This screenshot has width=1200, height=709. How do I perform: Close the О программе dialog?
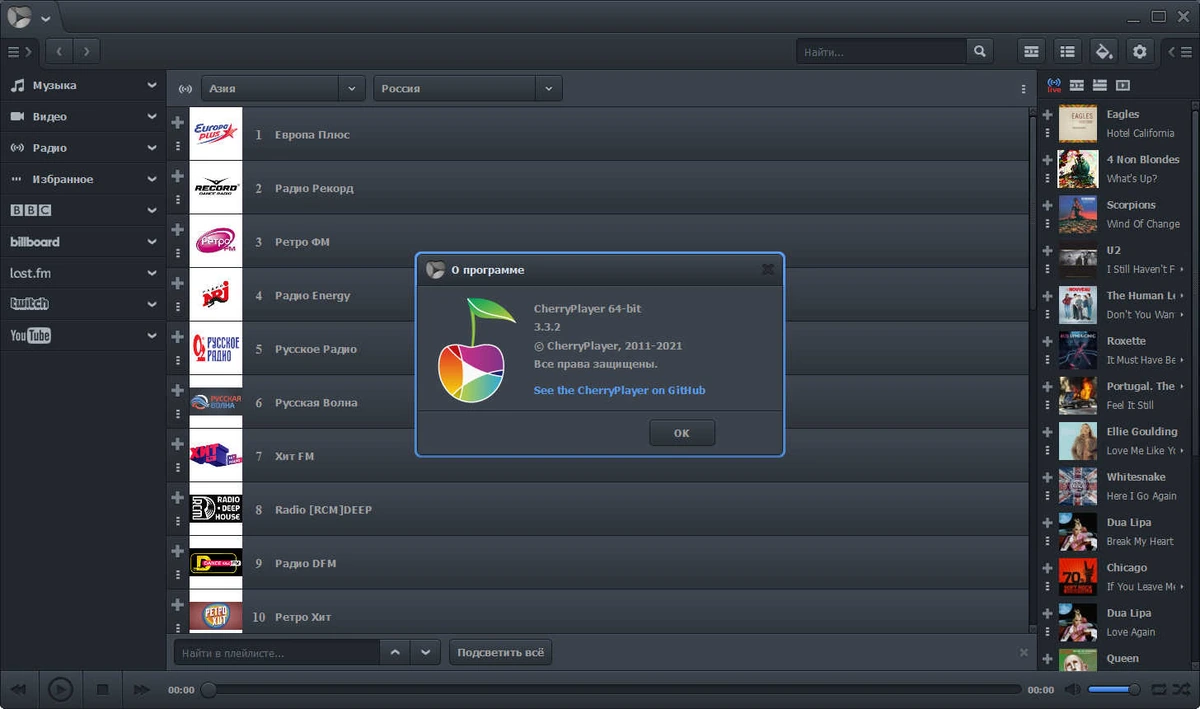[767, 269]
